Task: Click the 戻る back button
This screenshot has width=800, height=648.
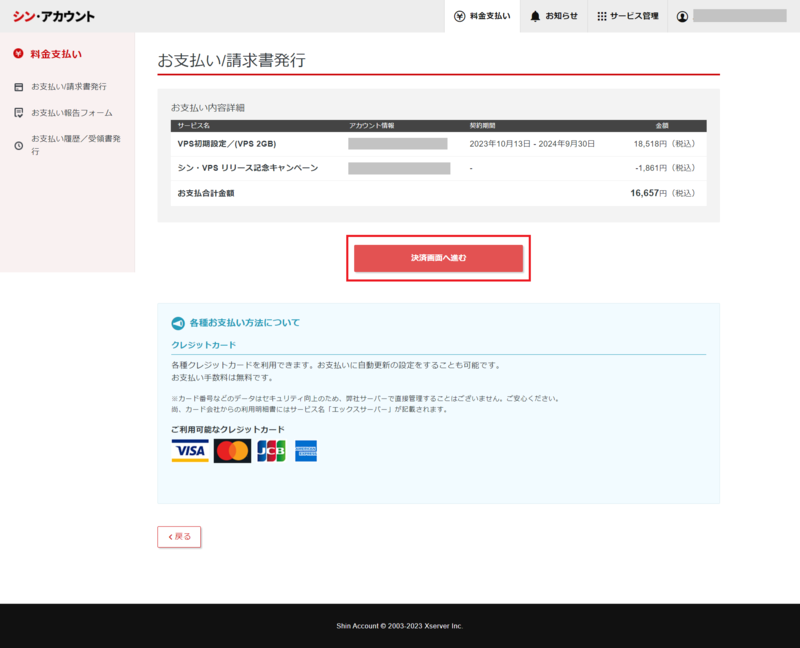Action: pyautogui.click(x=177, y=536)
